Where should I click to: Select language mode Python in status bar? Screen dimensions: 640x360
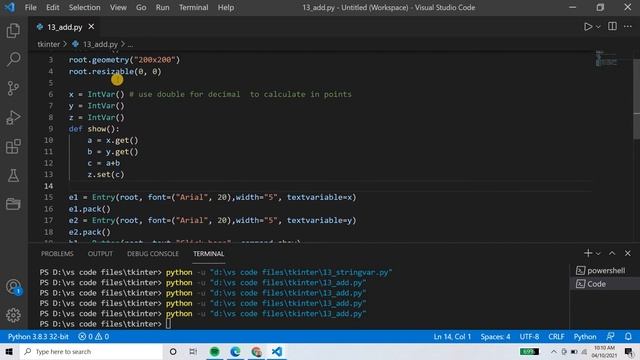585,337
